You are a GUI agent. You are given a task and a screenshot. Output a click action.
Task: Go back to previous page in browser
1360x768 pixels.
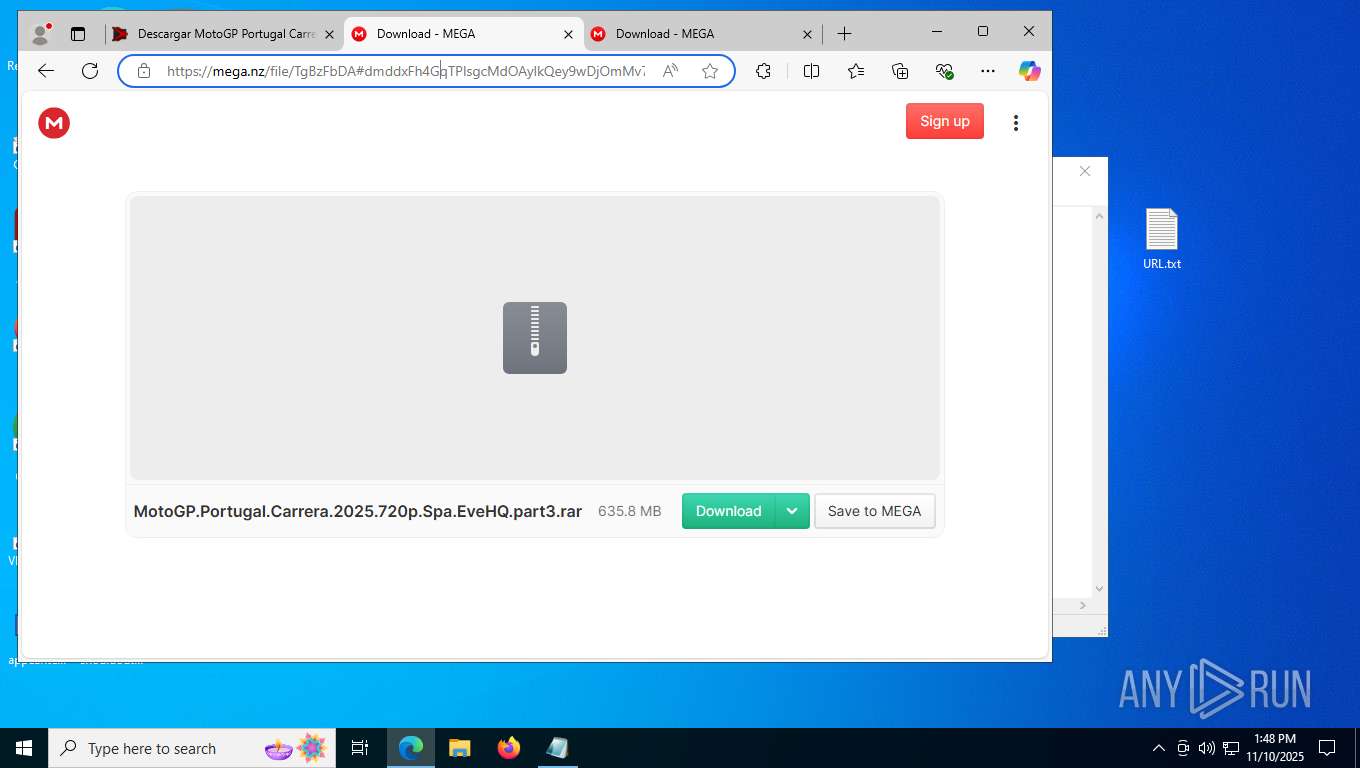pos(46,71)
